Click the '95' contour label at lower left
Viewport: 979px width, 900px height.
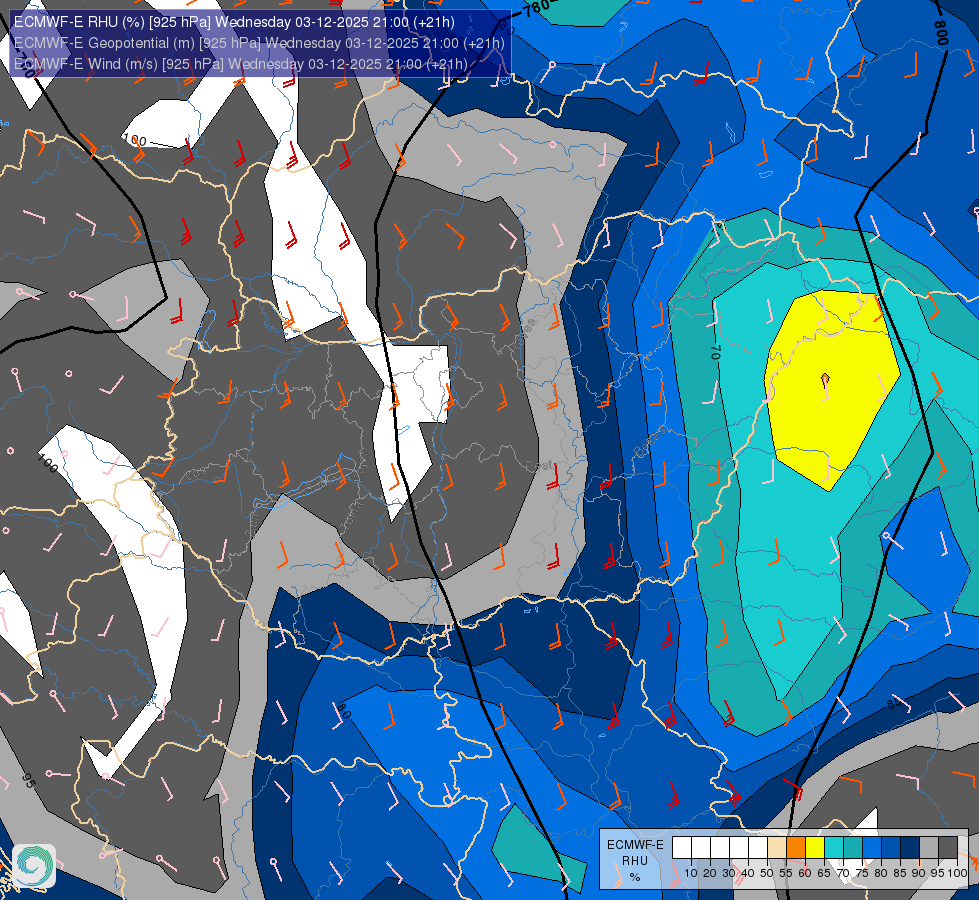pyautogui.click(x=28, y=780)
